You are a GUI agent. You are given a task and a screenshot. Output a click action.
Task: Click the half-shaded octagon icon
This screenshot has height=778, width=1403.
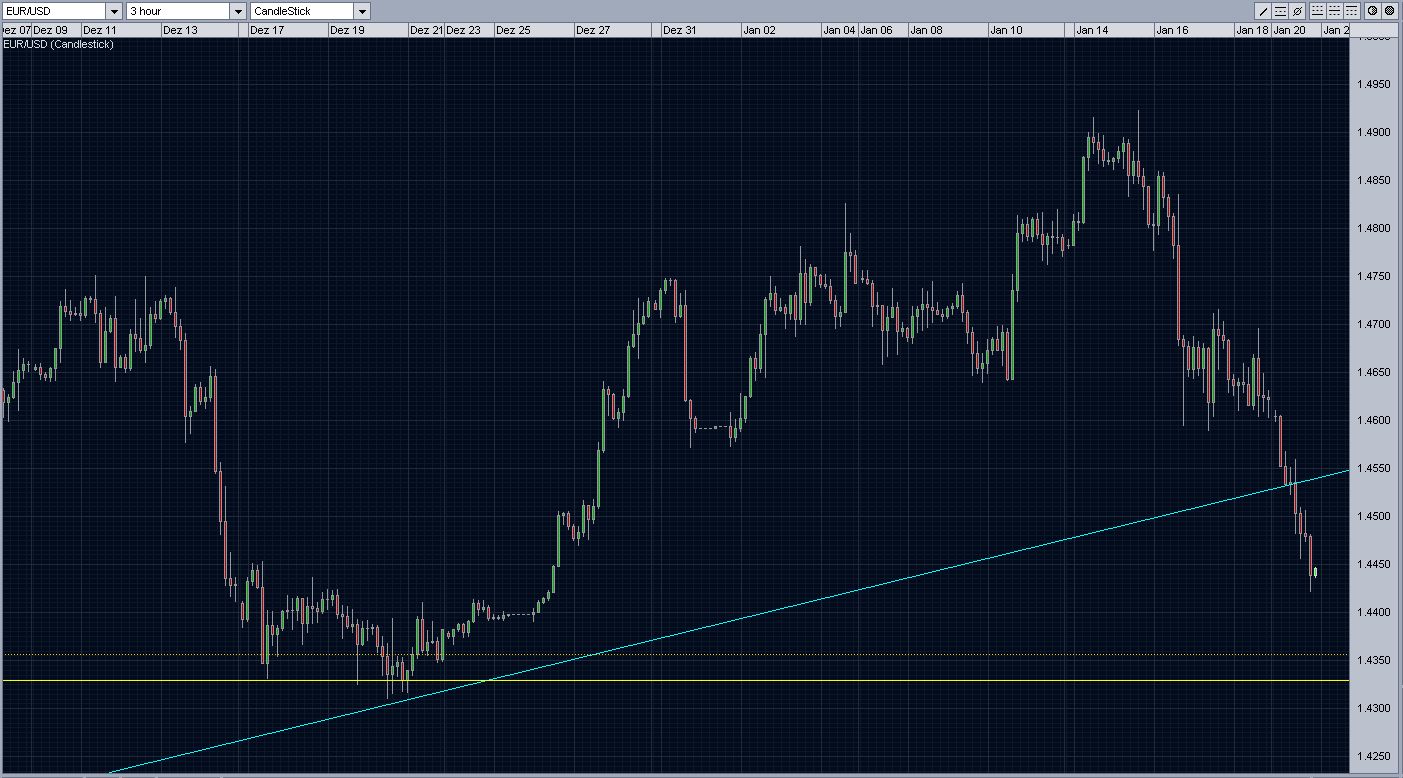(x=1373, y=11)
